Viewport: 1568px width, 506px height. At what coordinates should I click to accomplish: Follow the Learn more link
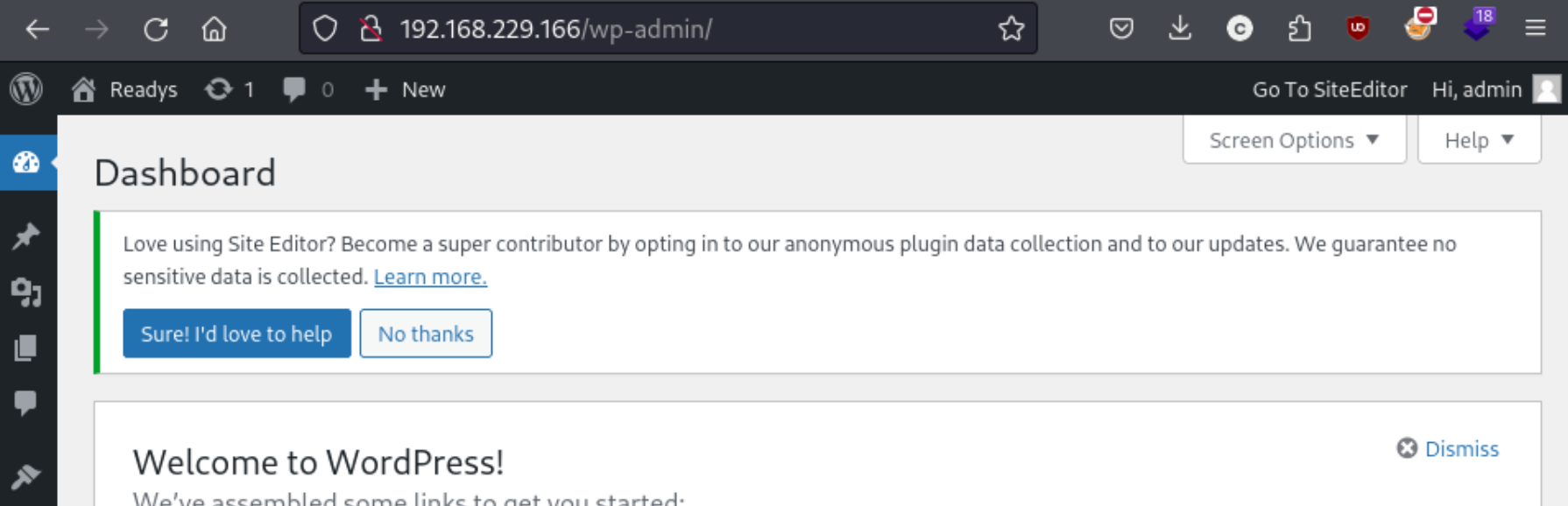click(430, 277)
